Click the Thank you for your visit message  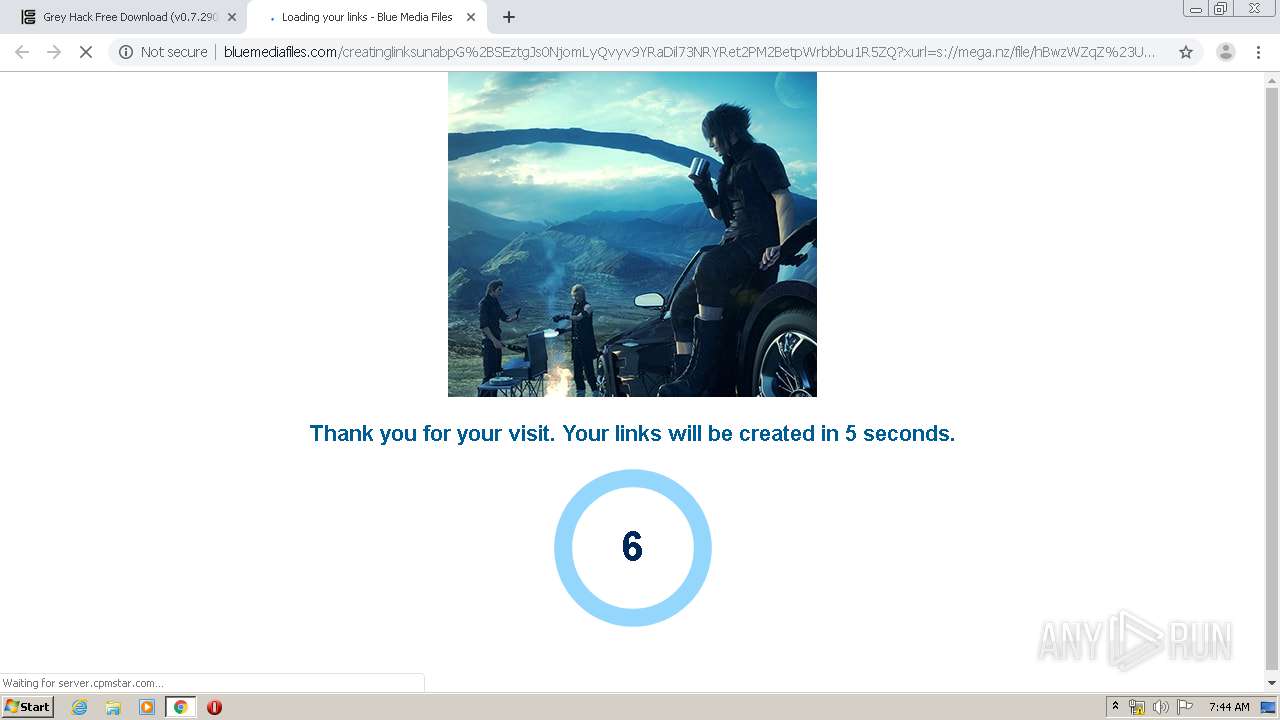coord(632,433)
